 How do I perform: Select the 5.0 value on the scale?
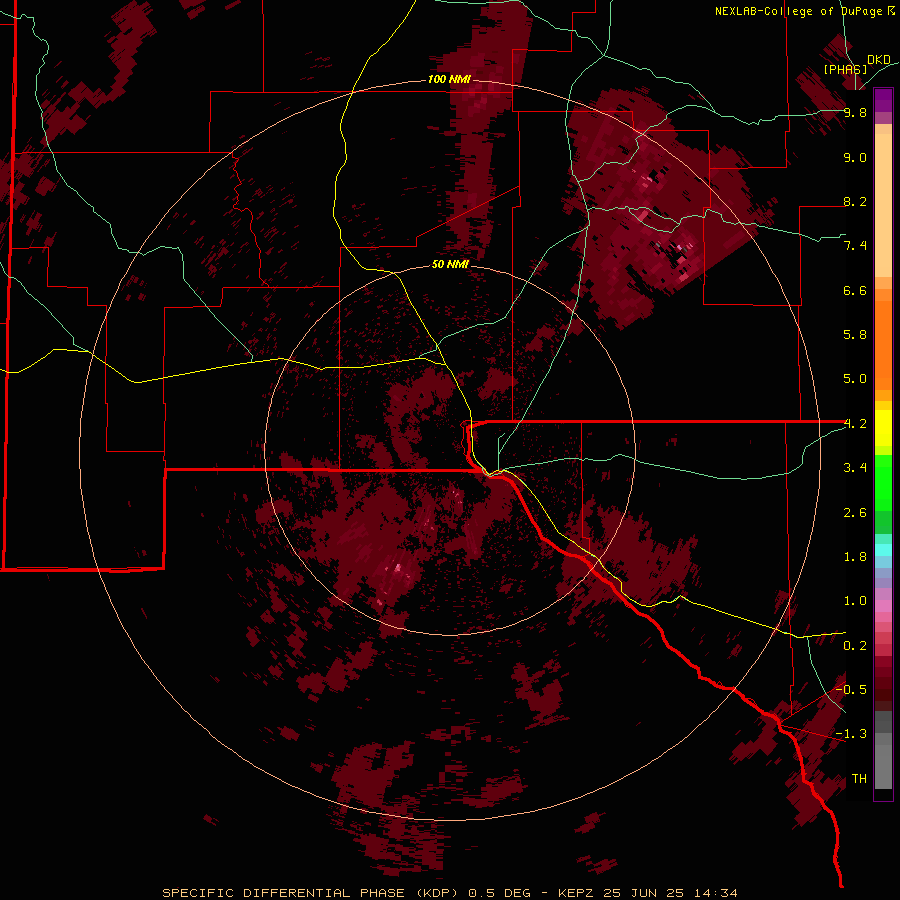point(855,379)
